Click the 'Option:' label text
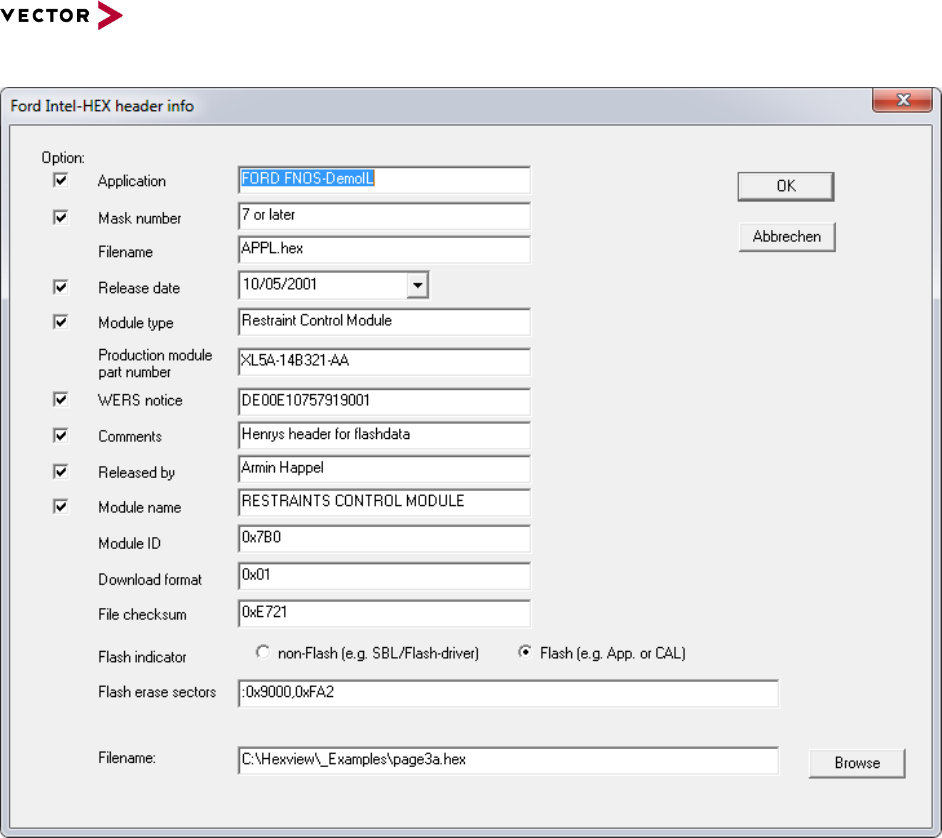This screenshot has width=942, height=838. 63,158
